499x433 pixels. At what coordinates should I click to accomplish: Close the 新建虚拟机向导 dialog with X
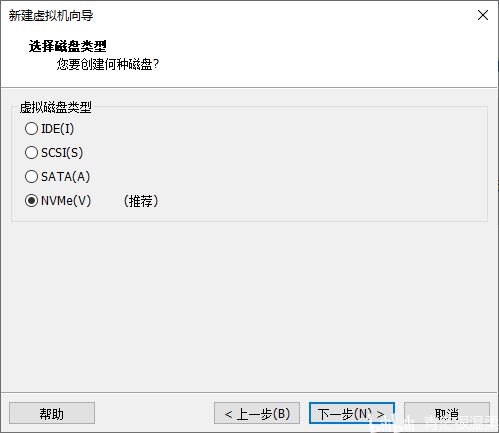click(483, 15)
